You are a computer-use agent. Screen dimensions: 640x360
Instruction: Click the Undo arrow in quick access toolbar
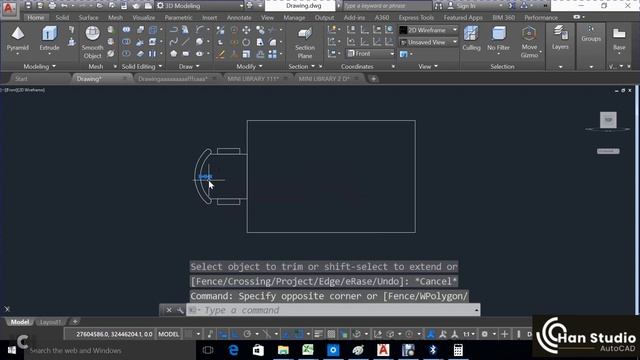point(64,6)
